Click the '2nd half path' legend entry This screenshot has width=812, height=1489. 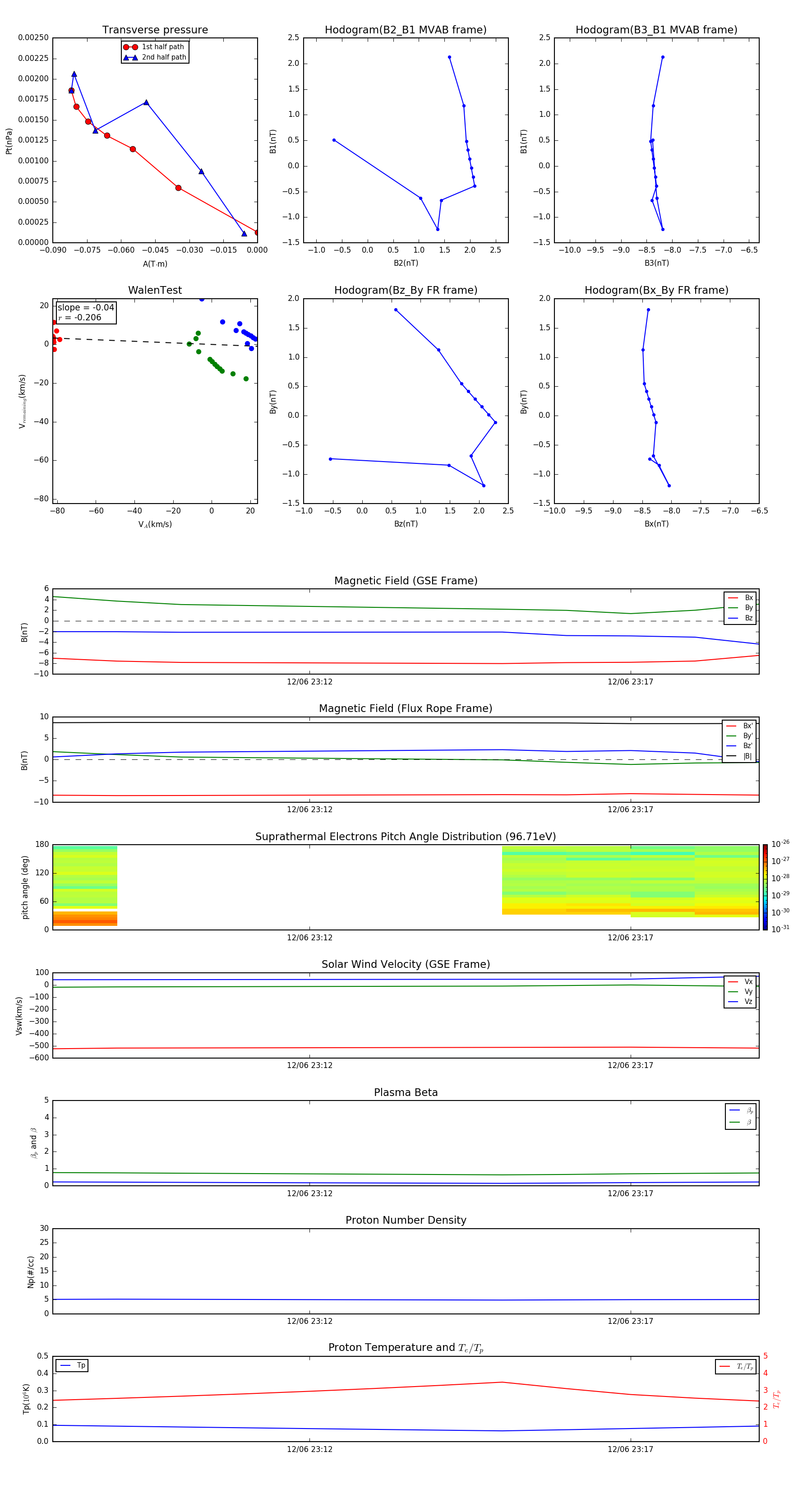154,57
